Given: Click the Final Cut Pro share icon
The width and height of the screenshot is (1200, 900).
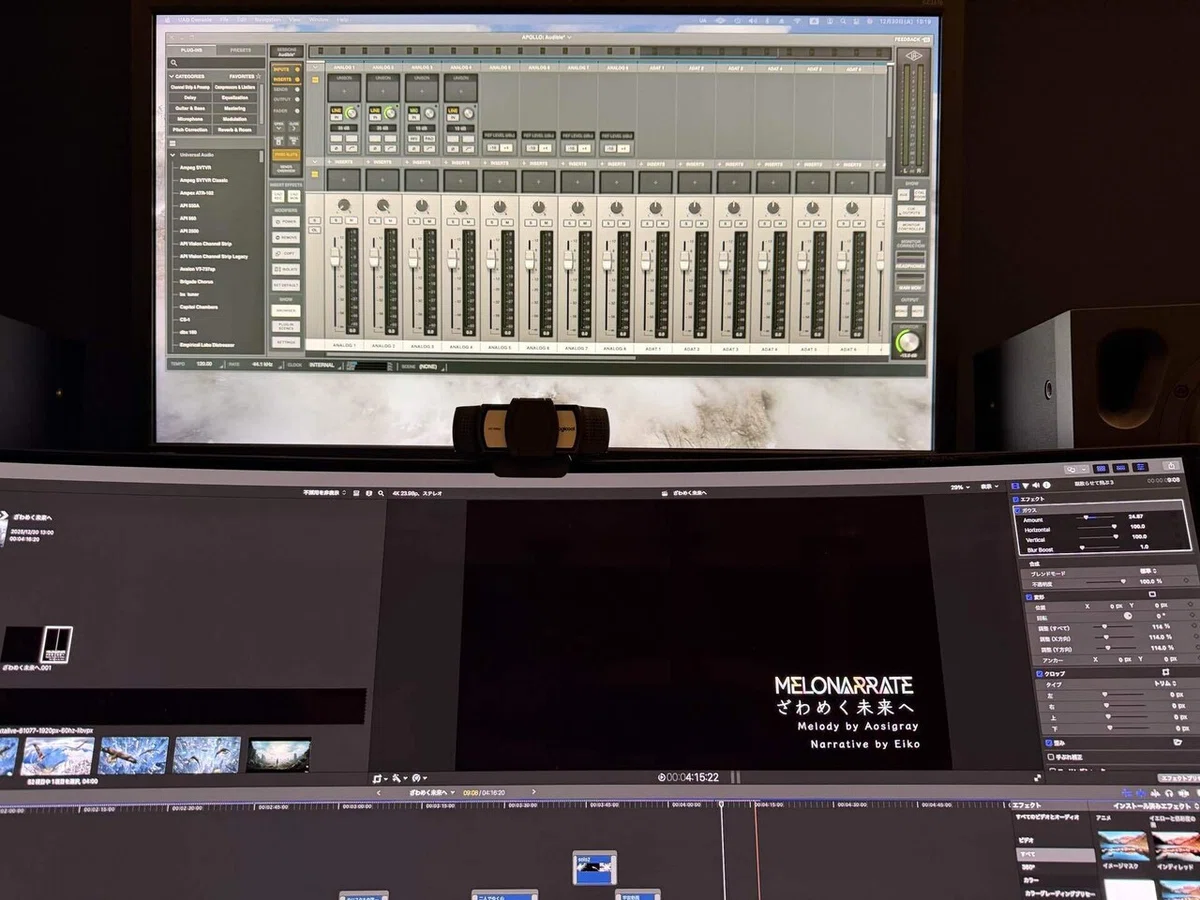Looking at the screenshot, I should click(1171, 465).
